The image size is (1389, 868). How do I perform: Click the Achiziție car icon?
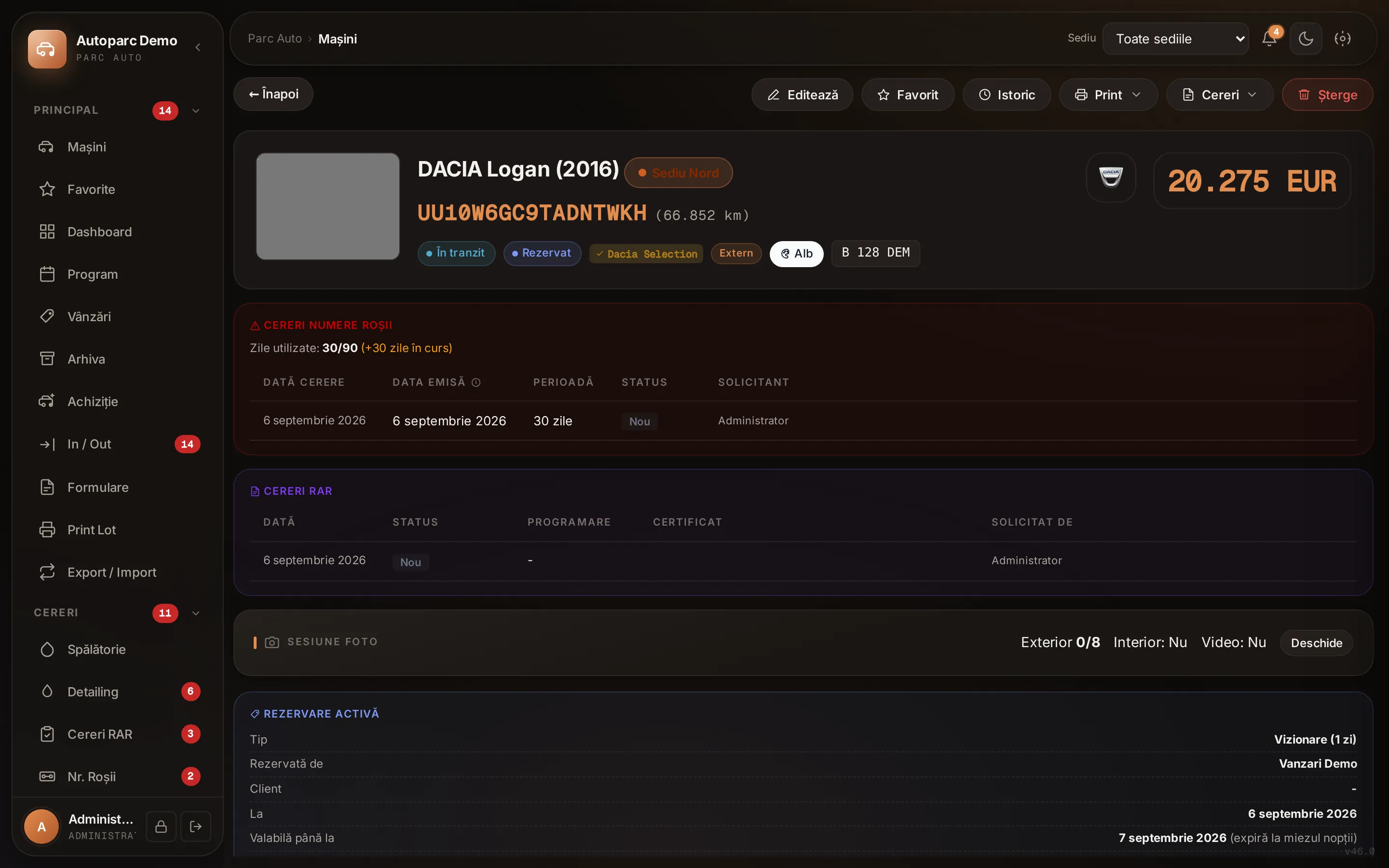point(47,401)
